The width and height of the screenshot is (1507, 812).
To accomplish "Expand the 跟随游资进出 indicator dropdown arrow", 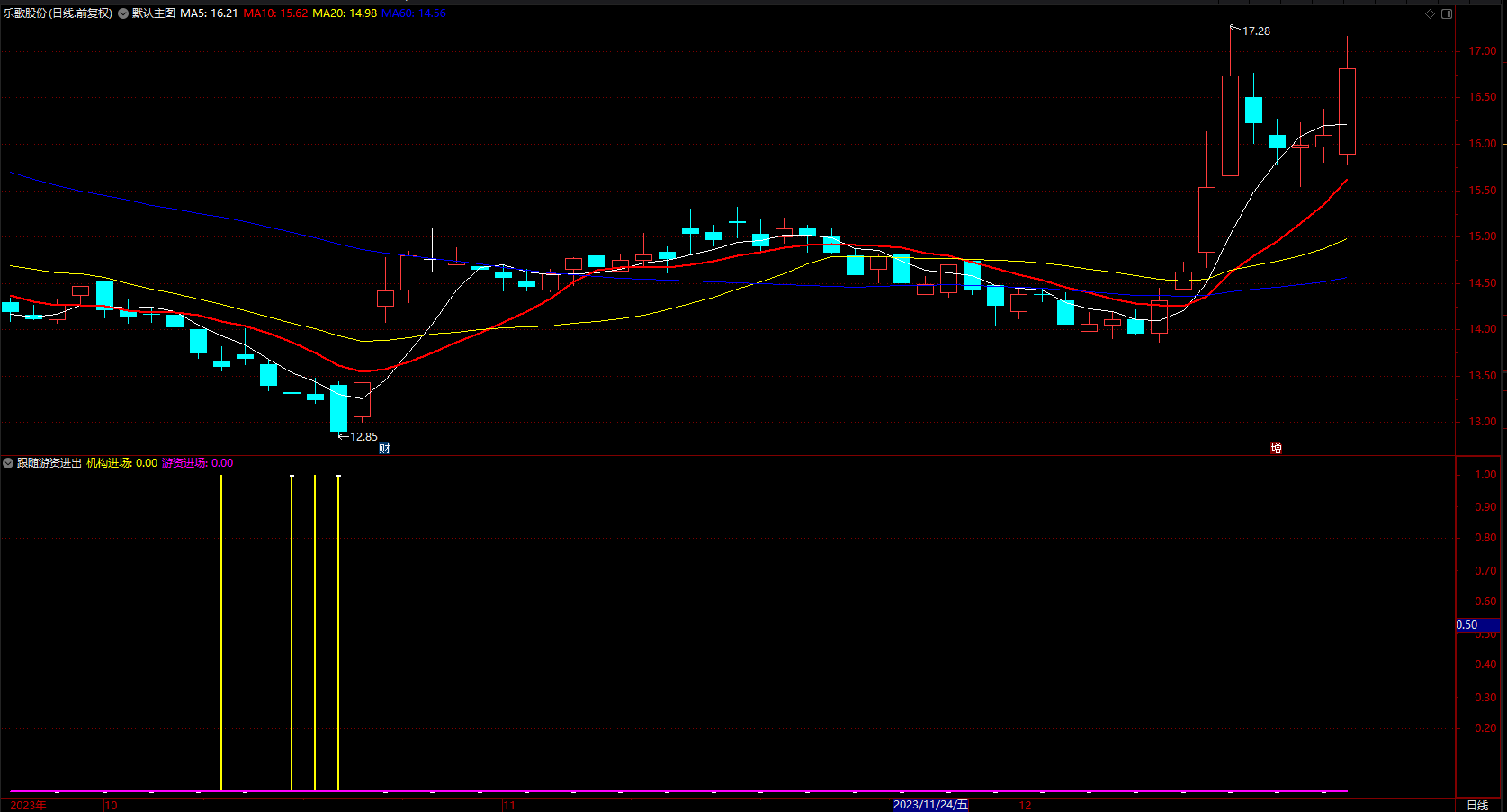I will click(x=8, y=463).
